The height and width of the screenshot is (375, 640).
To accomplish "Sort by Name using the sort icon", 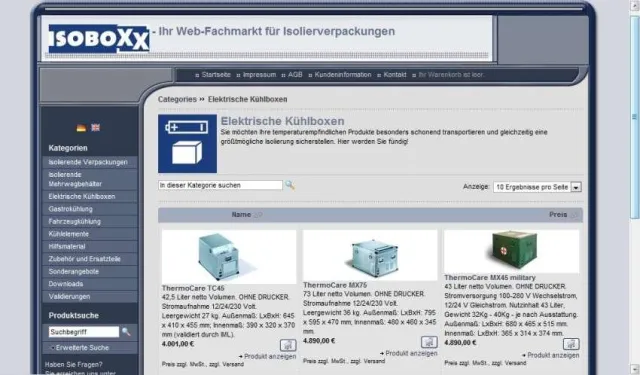I will [258, 215].
